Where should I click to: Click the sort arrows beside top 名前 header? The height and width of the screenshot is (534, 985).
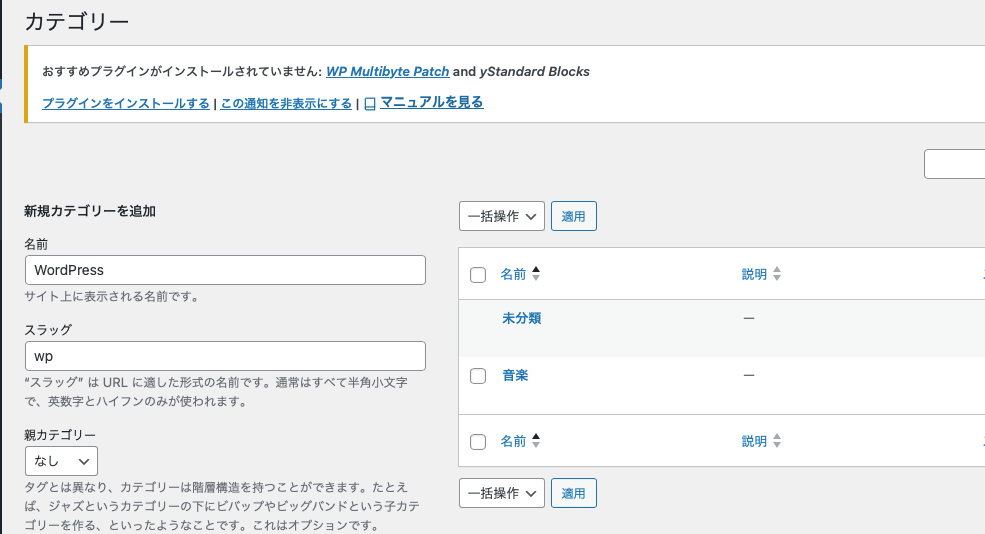click(536, 274)
